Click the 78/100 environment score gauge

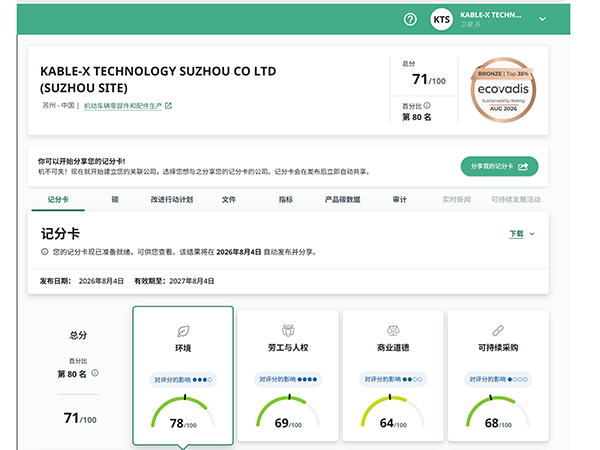(x=183, y=413)
